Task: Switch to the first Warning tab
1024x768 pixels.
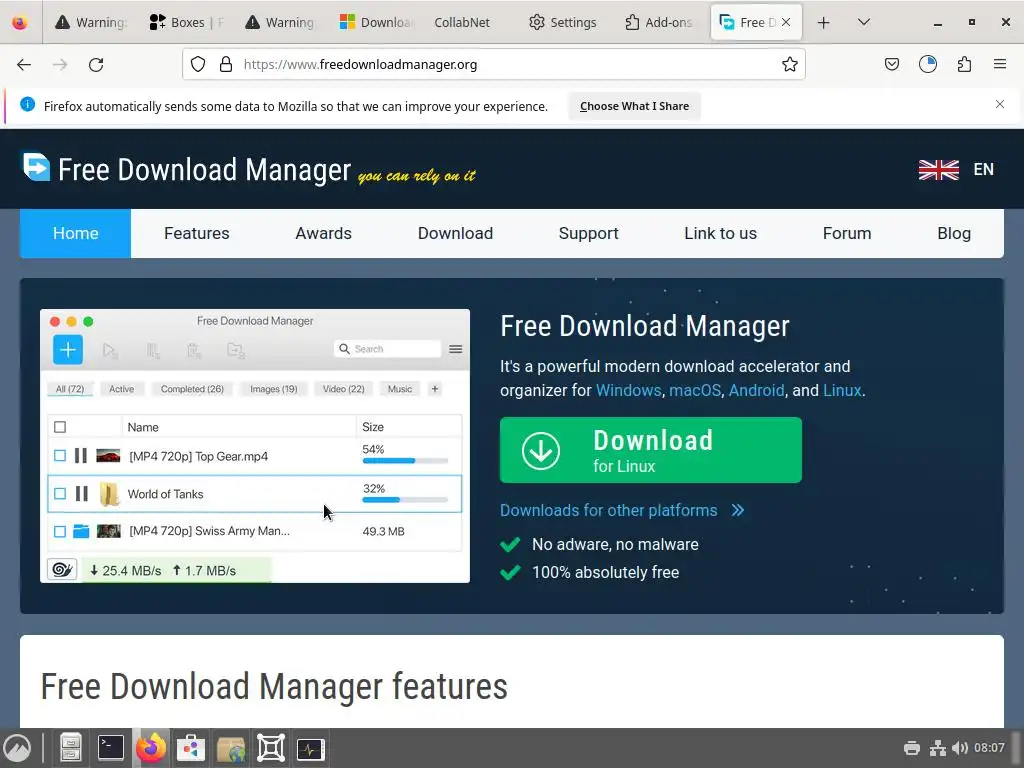Action: tap(91, 22)
